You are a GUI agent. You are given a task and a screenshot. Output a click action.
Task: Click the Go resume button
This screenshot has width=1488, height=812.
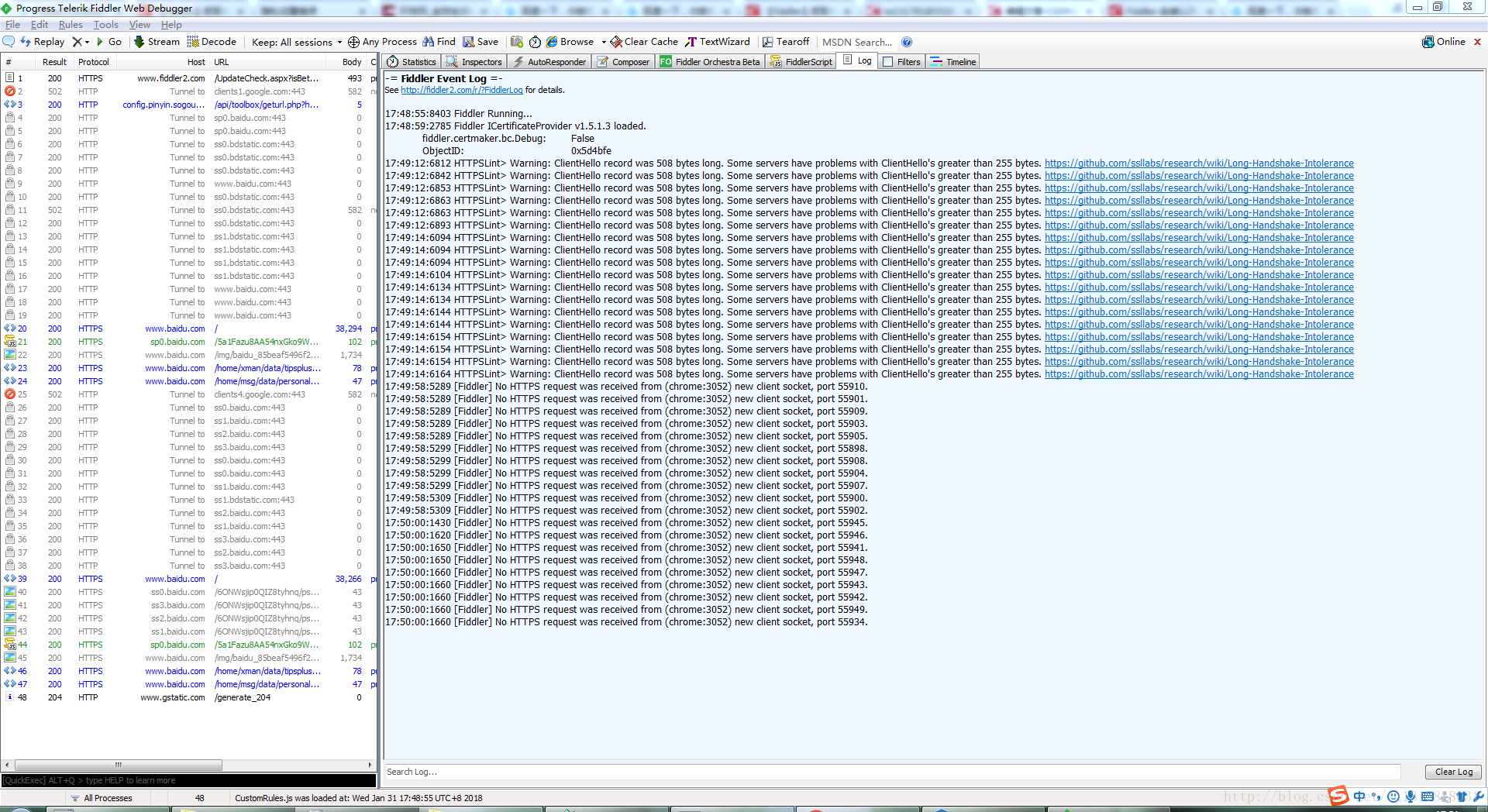(108, 42)
